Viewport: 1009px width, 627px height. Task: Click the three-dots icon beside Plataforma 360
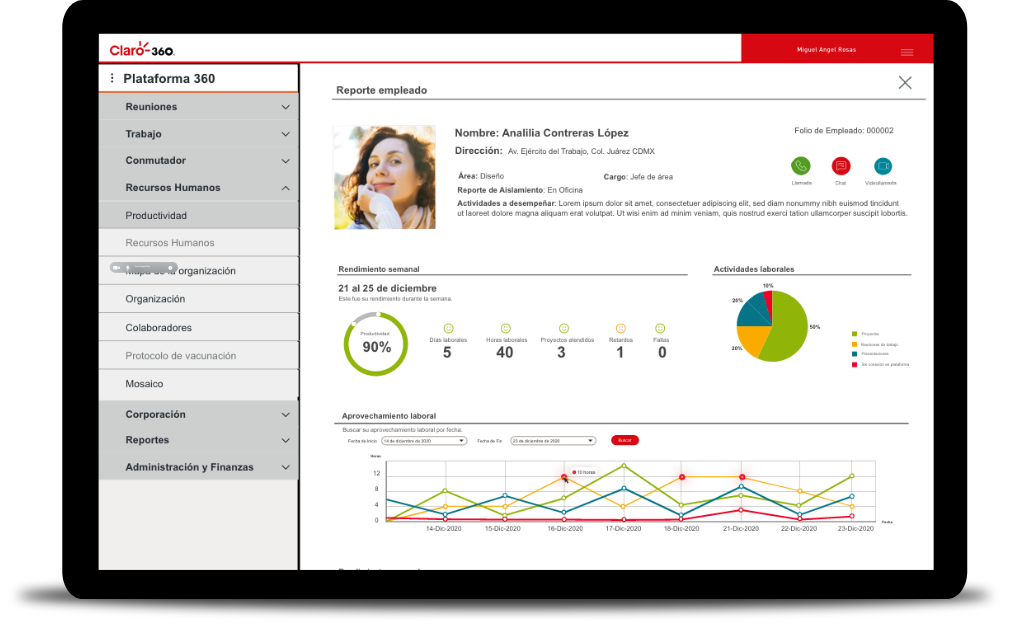point(112,78)
